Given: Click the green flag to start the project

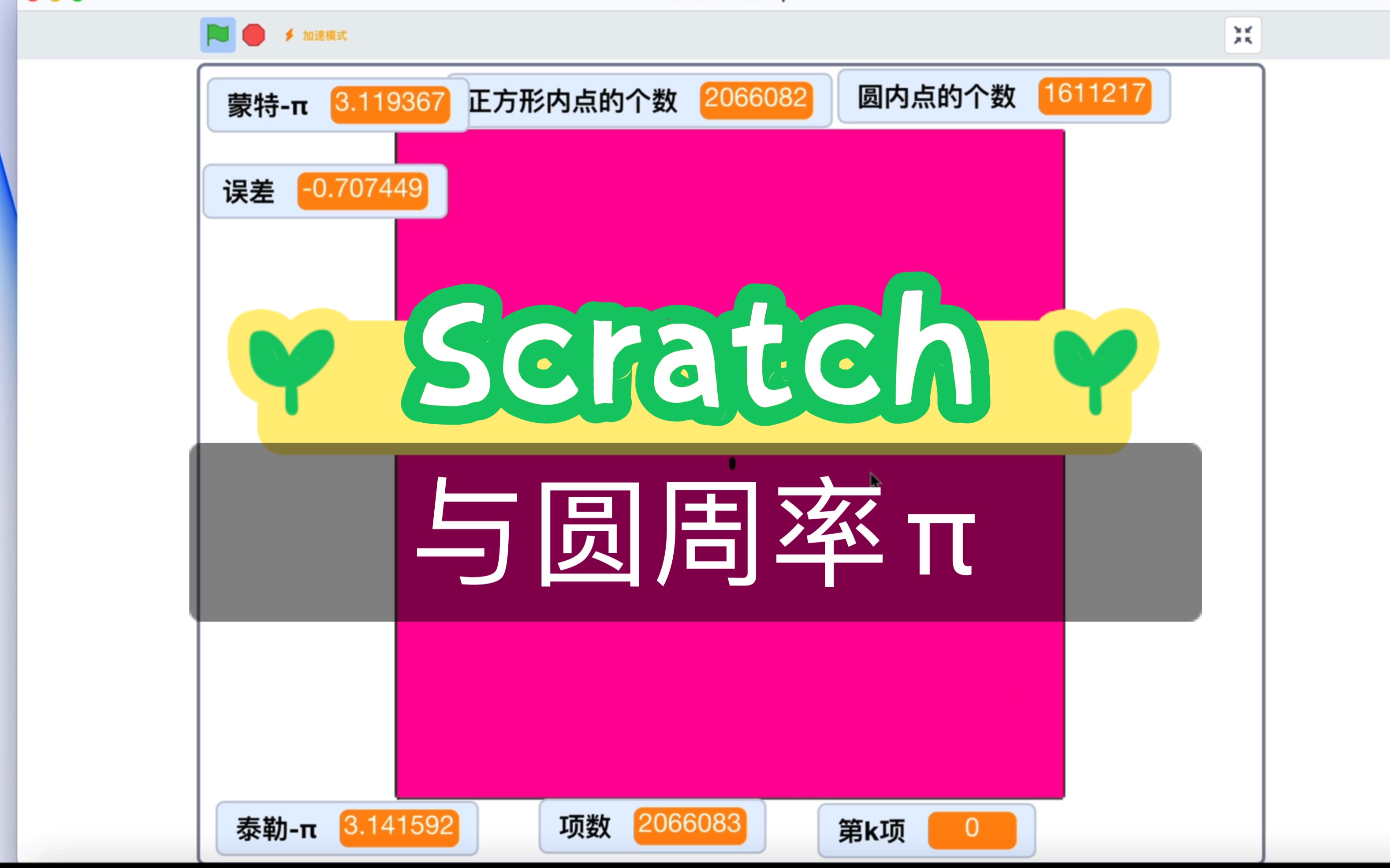Looking at the screenshot, I should click(218, 35).
